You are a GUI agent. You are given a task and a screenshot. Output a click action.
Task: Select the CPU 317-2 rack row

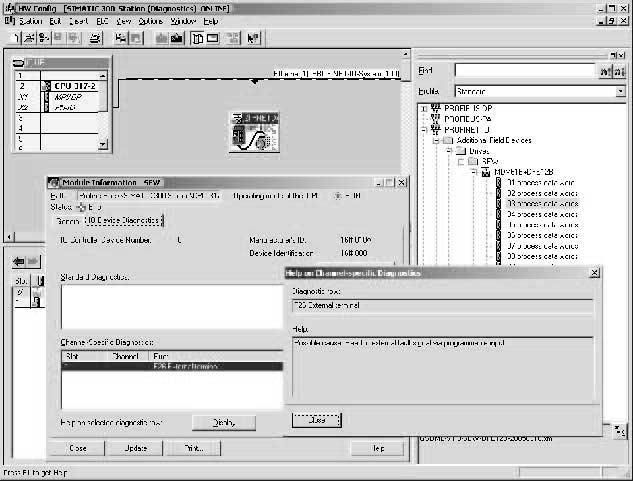click(x=57, y=86)
